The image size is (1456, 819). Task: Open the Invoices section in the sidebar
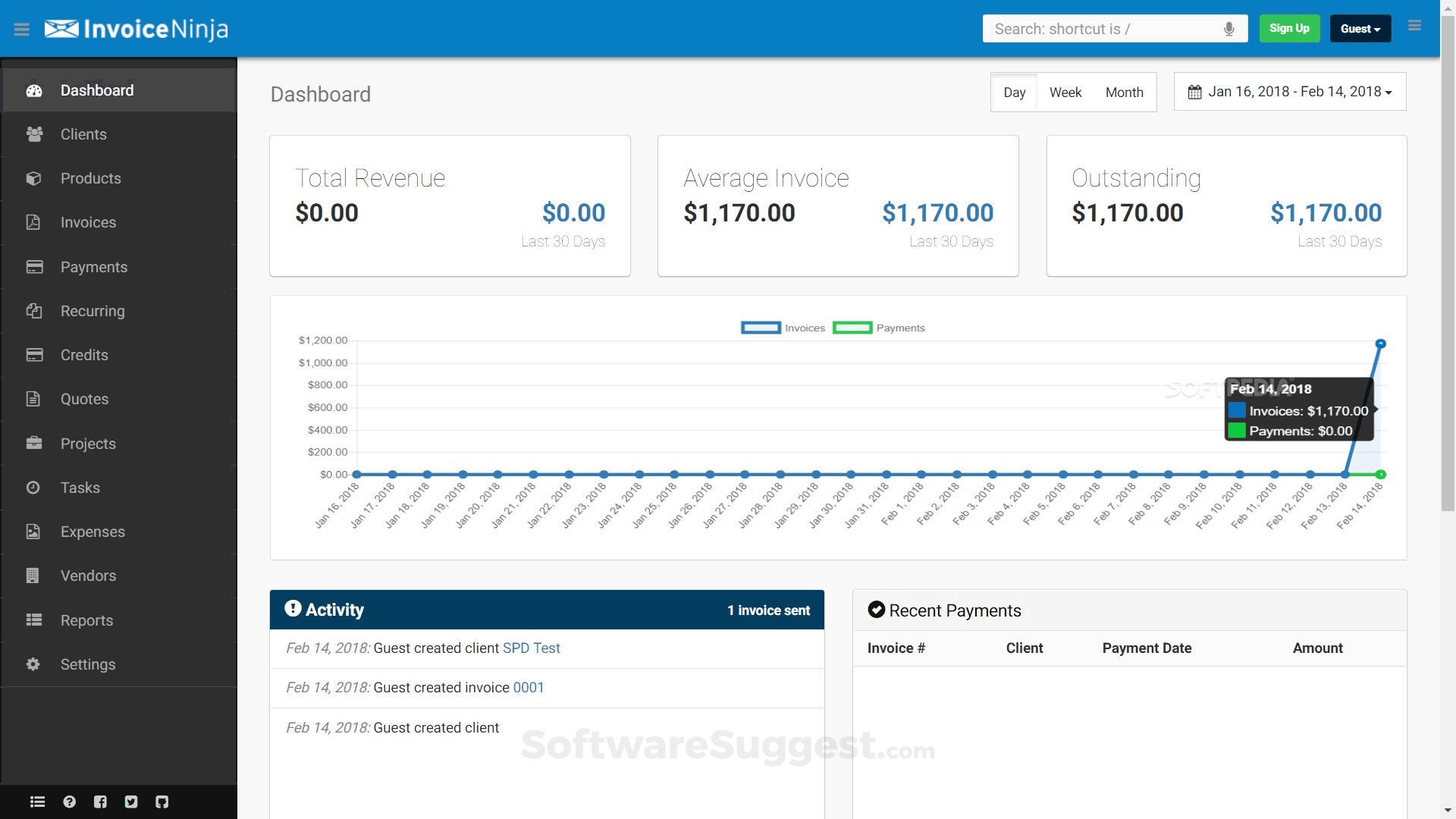tap(88, 222)
